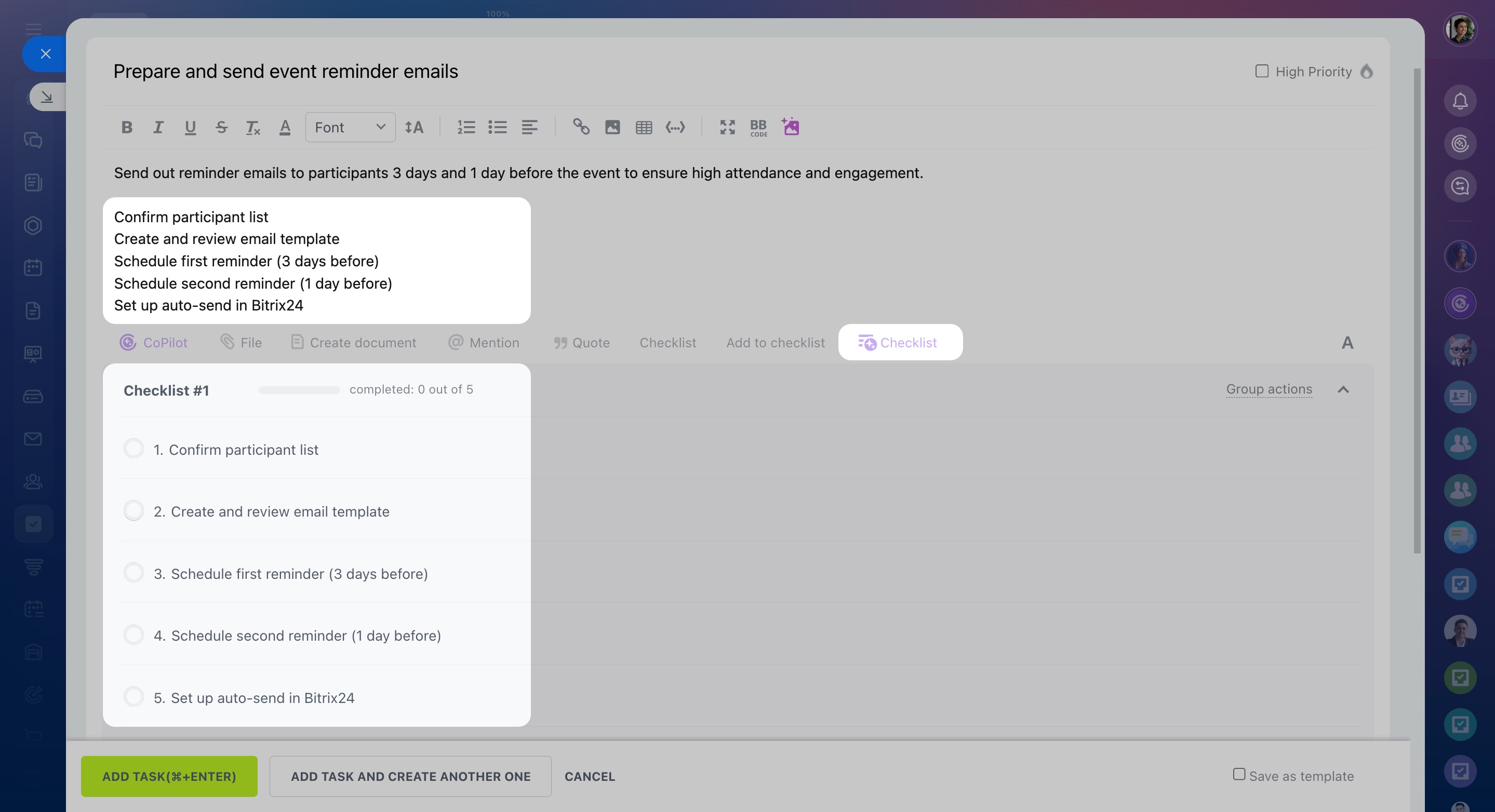
Task: Click the task title field
Action: tap(286, 71)
